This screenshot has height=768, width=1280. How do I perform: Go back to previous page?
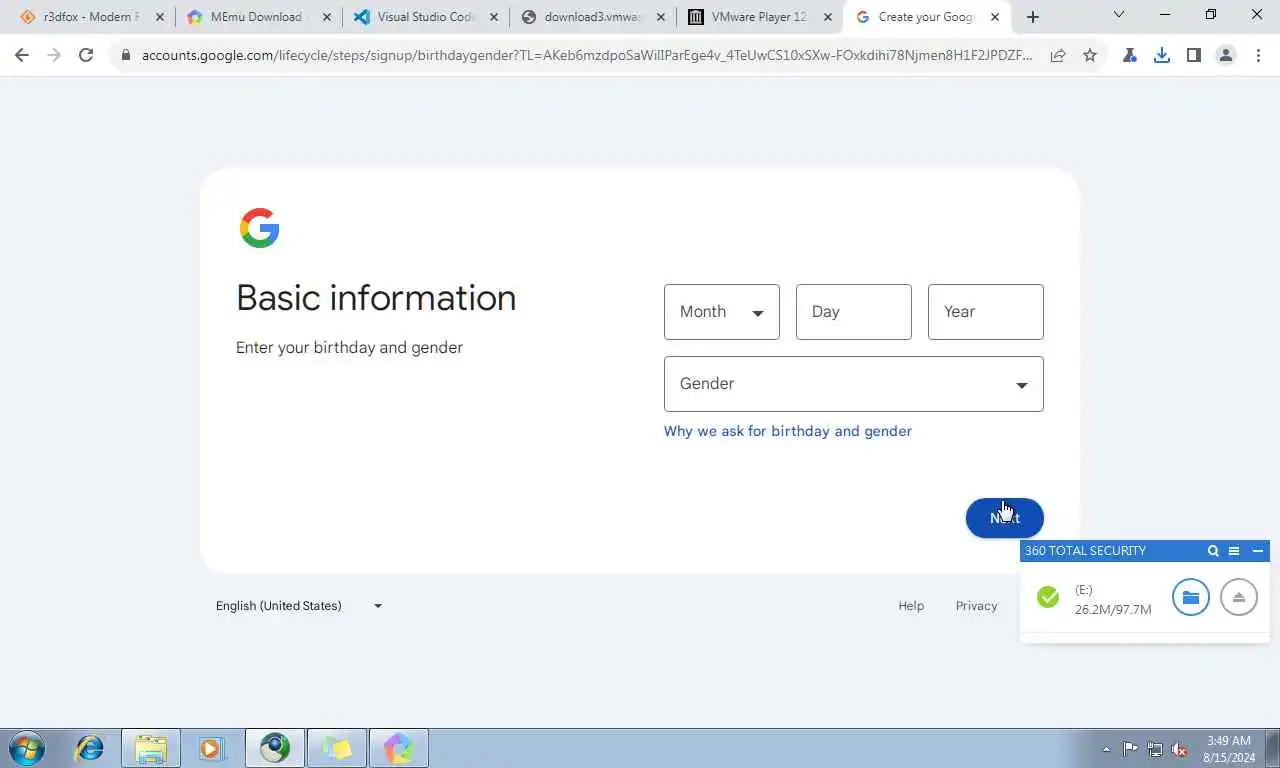click(x=22, y=55)
